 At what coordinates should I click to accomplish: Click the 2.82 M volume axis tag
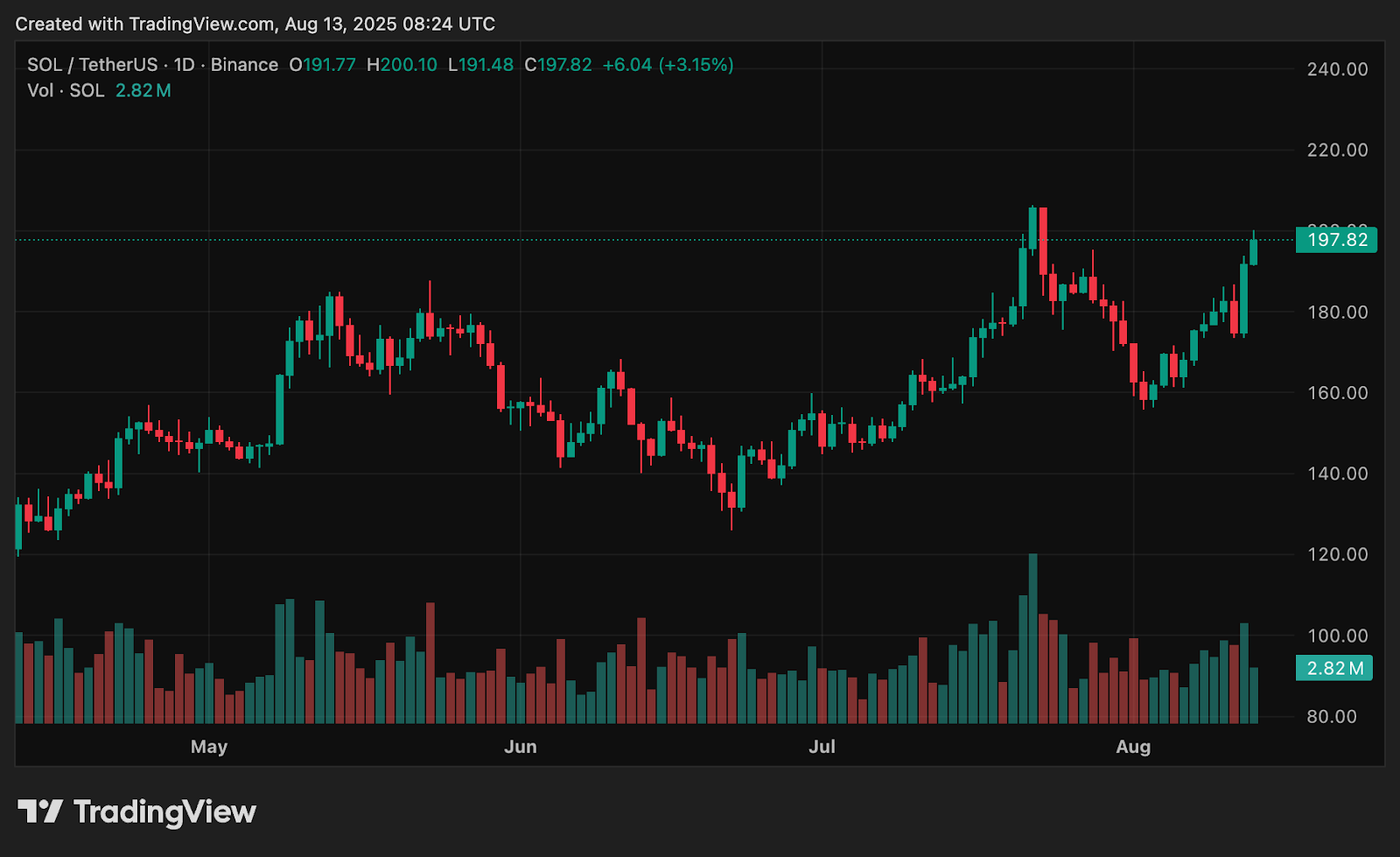coord(1334,668)
